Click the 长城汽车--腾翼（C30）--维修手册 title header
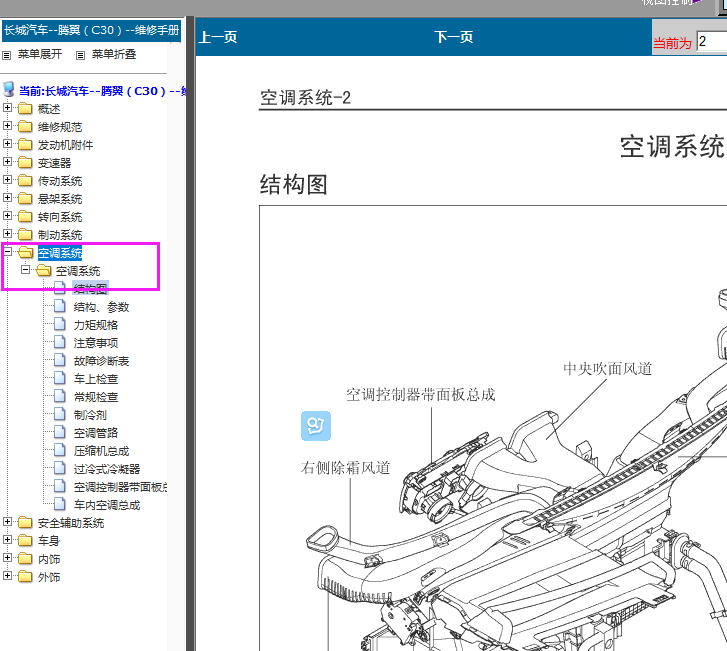 [x=91, y=31]
